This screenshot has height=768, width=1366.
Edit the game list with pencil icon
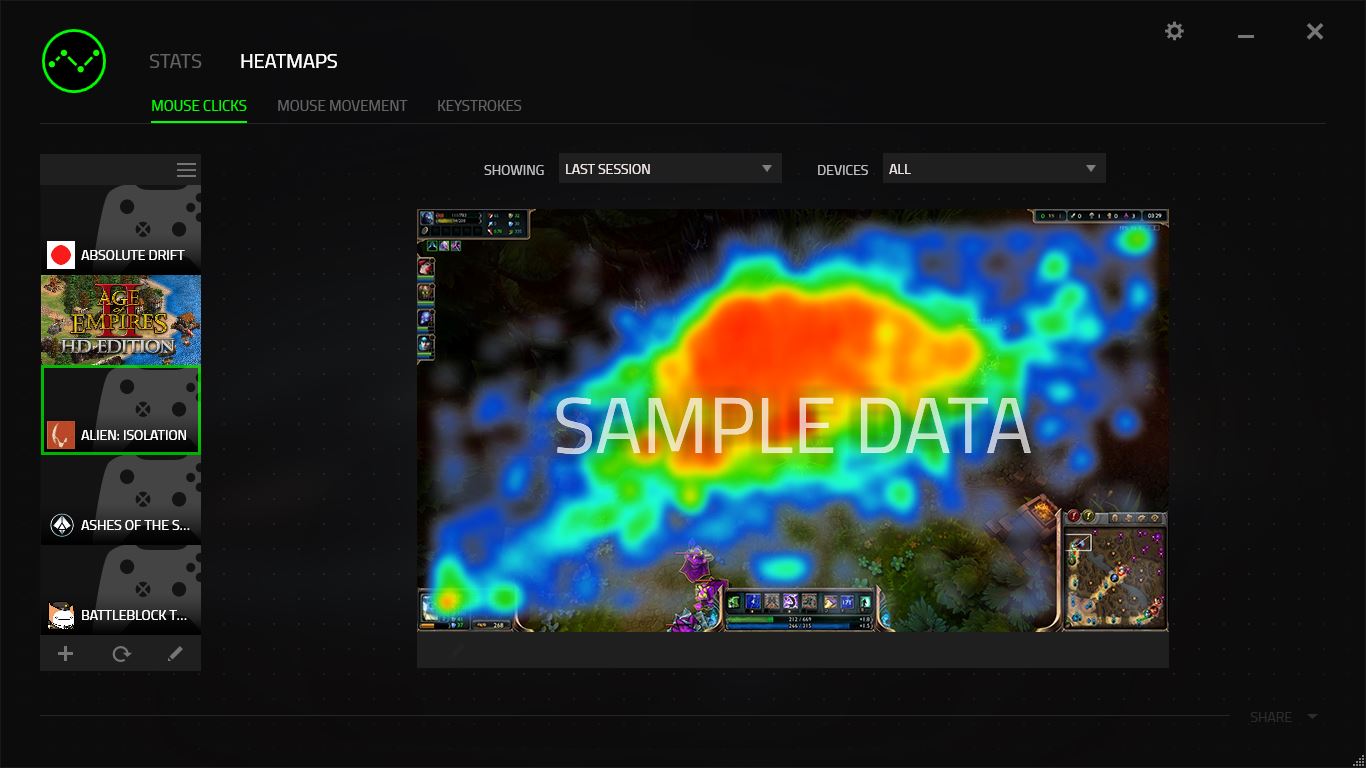[x=175, y=654]
